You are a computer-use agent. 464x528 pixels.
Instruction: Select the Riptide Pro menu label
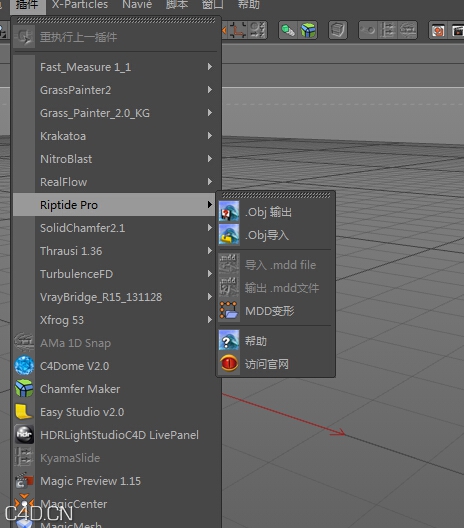pyautogui.click(x=69, y=205)
